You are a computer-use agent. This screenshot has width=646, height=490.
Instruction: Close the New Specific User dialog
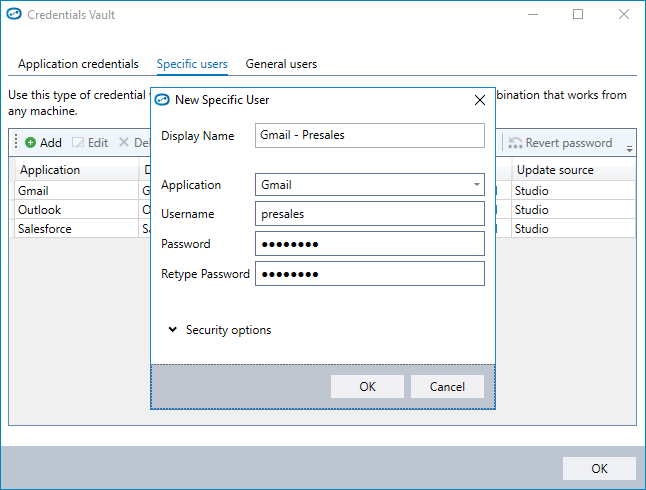[x=480, y=100]
